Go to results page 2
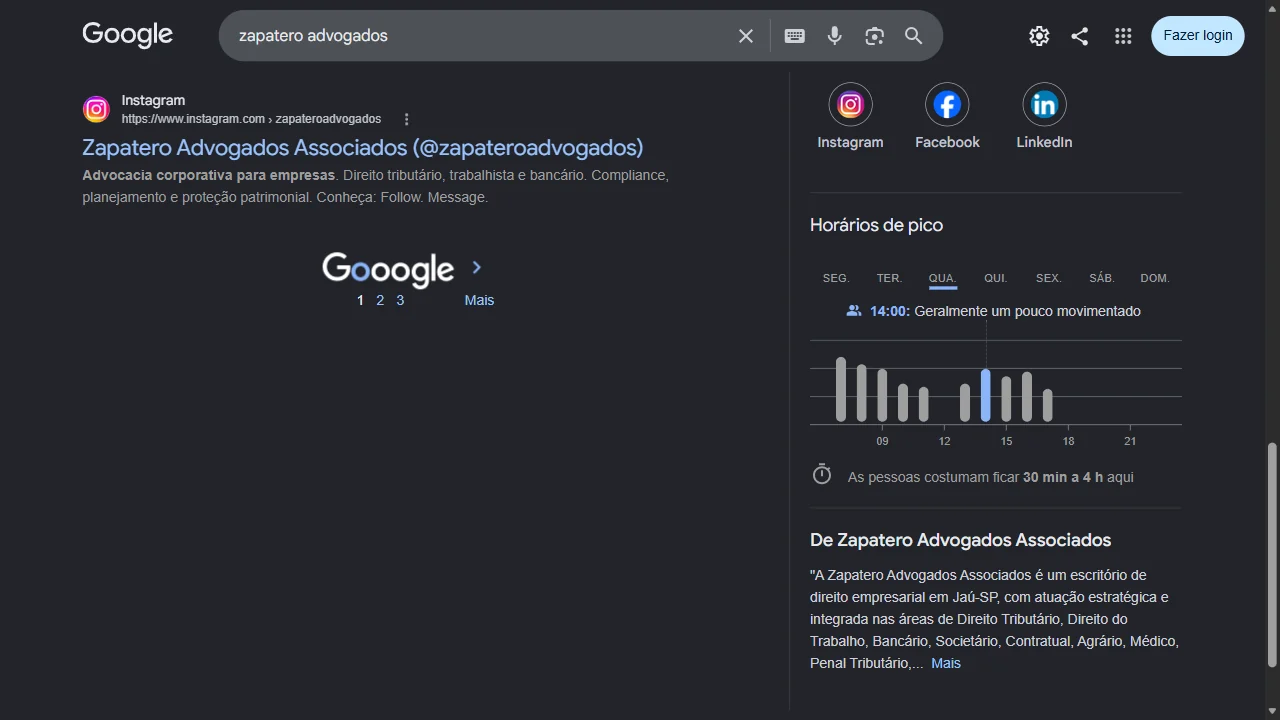1280x720 pixels. pyautogui.click(x=380, y=300)
